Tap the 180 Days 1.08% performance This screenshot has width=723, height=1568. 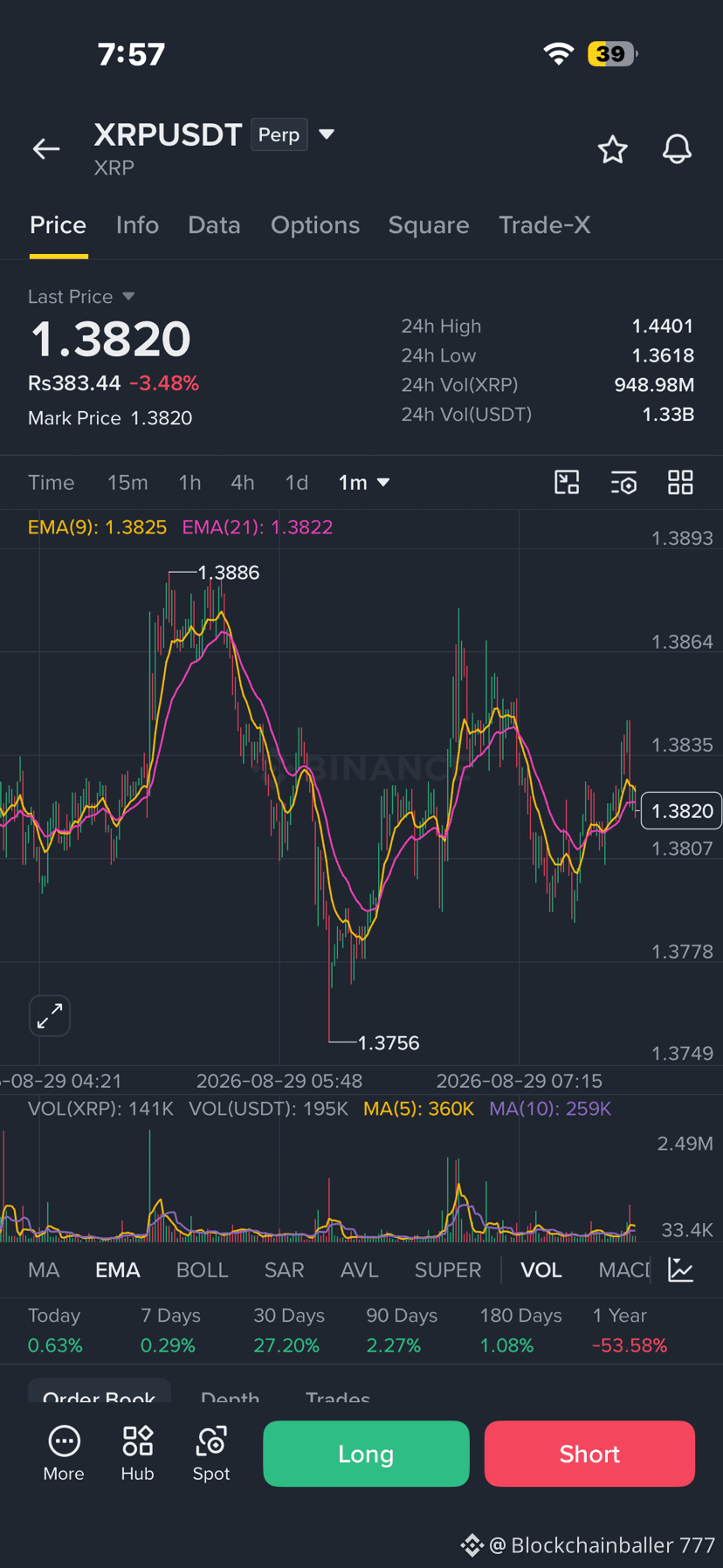point(520,1330)
